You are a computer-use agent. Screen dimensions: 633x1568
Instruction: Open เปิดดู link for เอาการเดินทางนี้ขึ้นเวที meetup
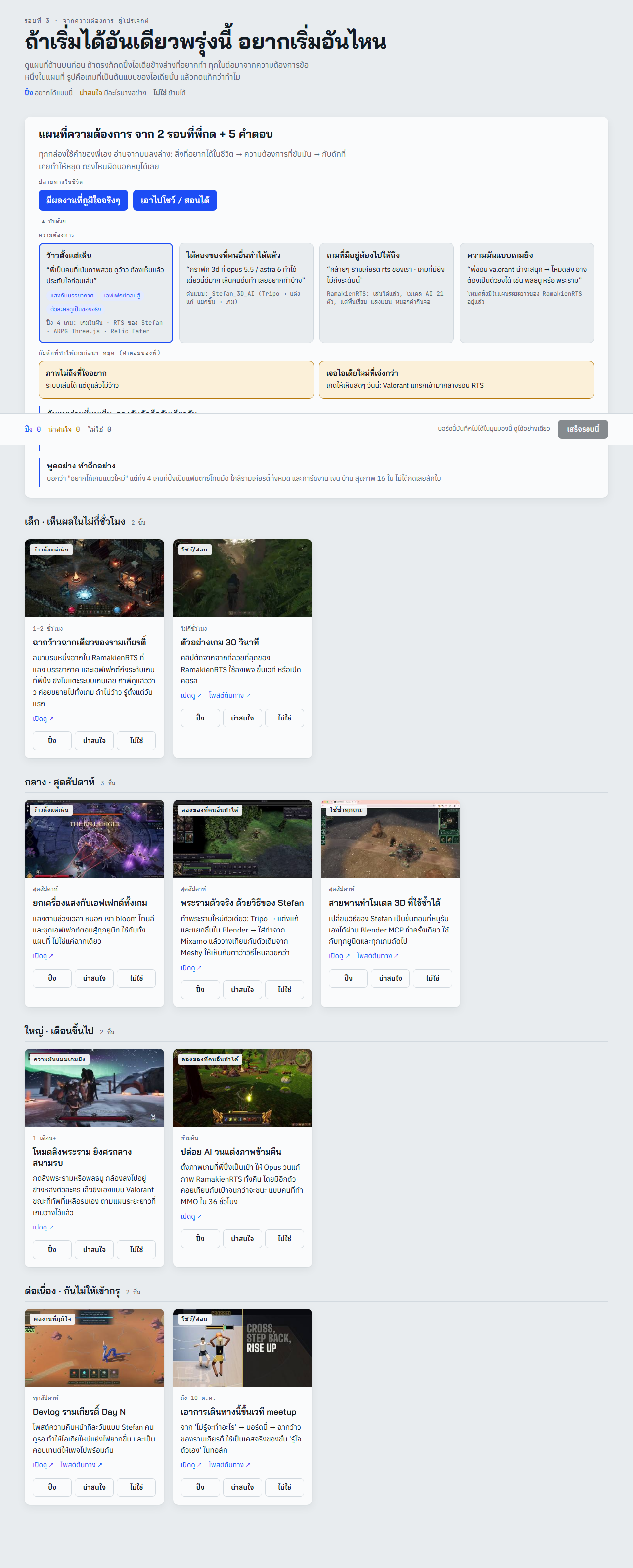click(x=191, y=1465)
